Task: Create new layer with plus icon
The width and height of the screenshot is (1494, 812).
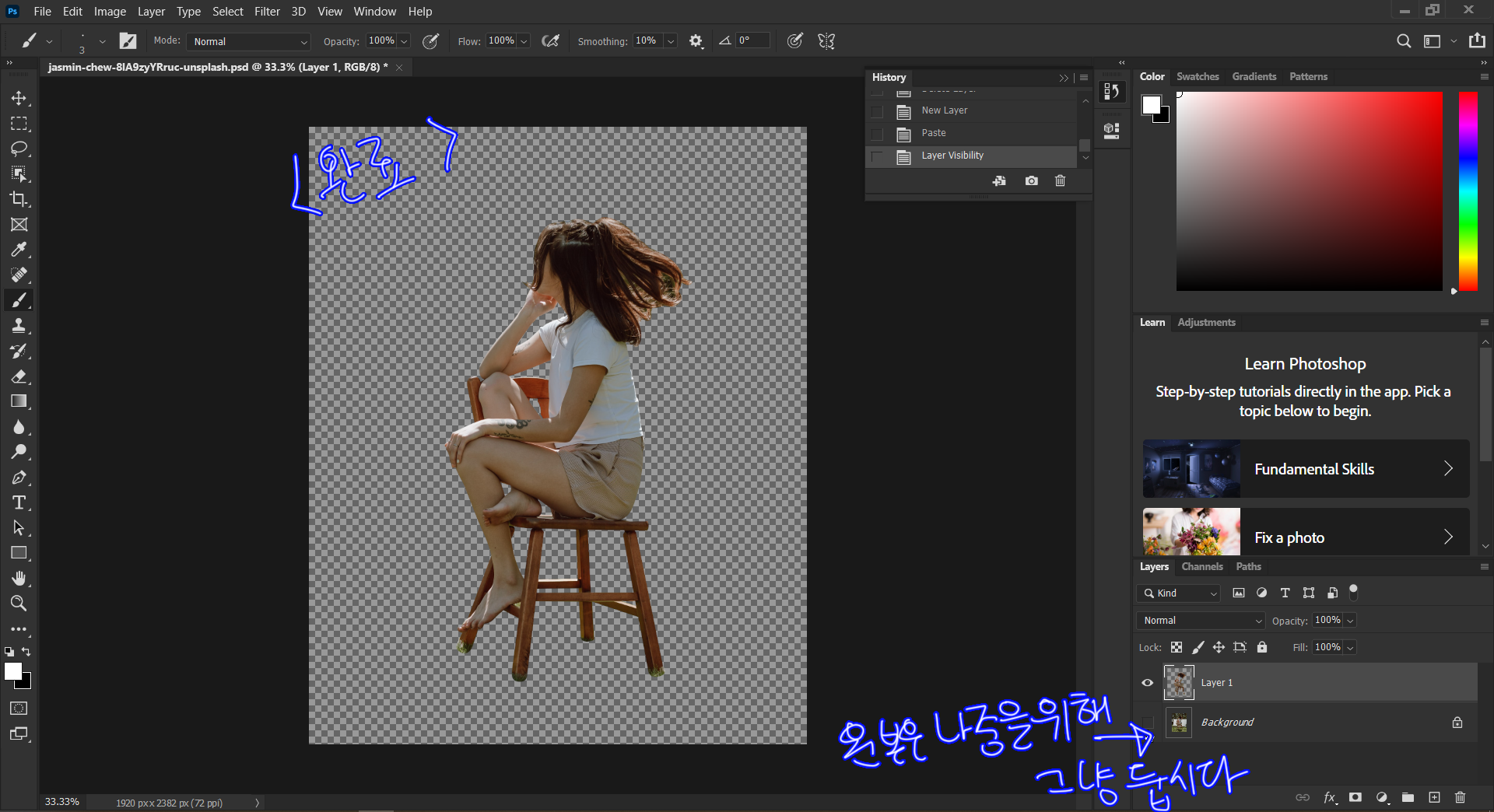Action: pyautogui.click(x=1434, y=797)
